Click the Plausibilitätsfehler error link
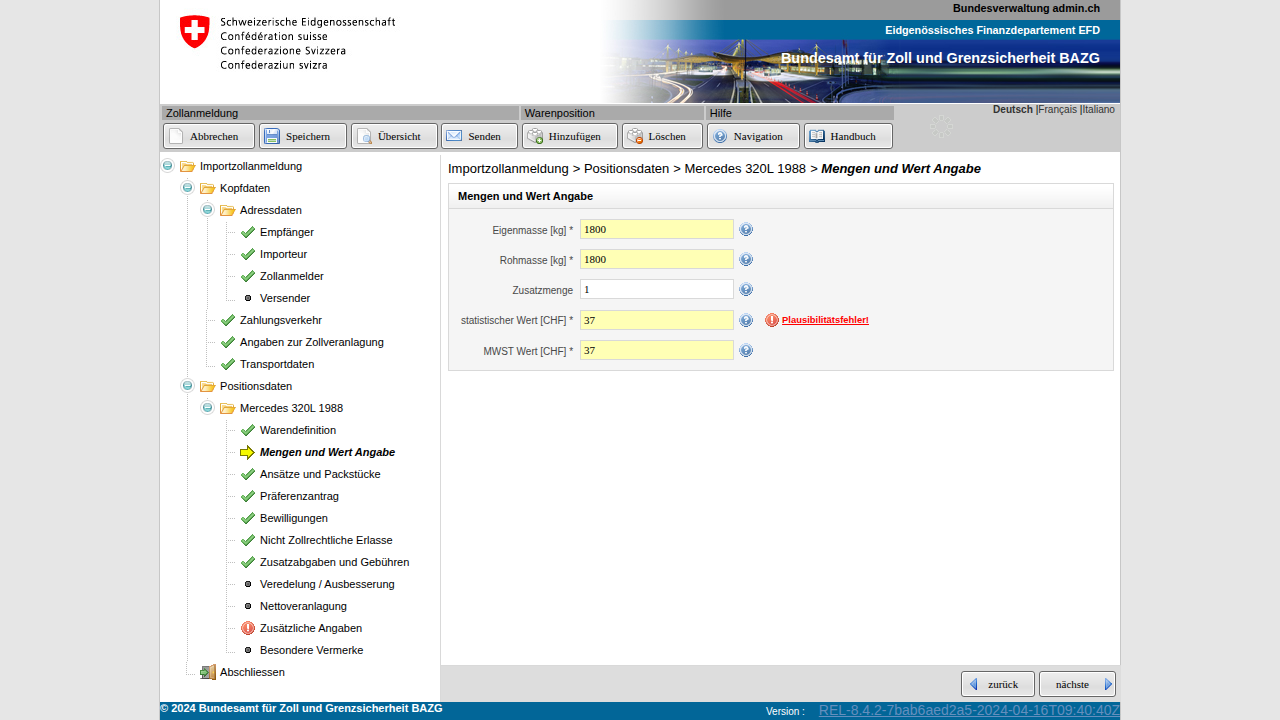Viewport: 1280px width, 720px height. [825, 320]
